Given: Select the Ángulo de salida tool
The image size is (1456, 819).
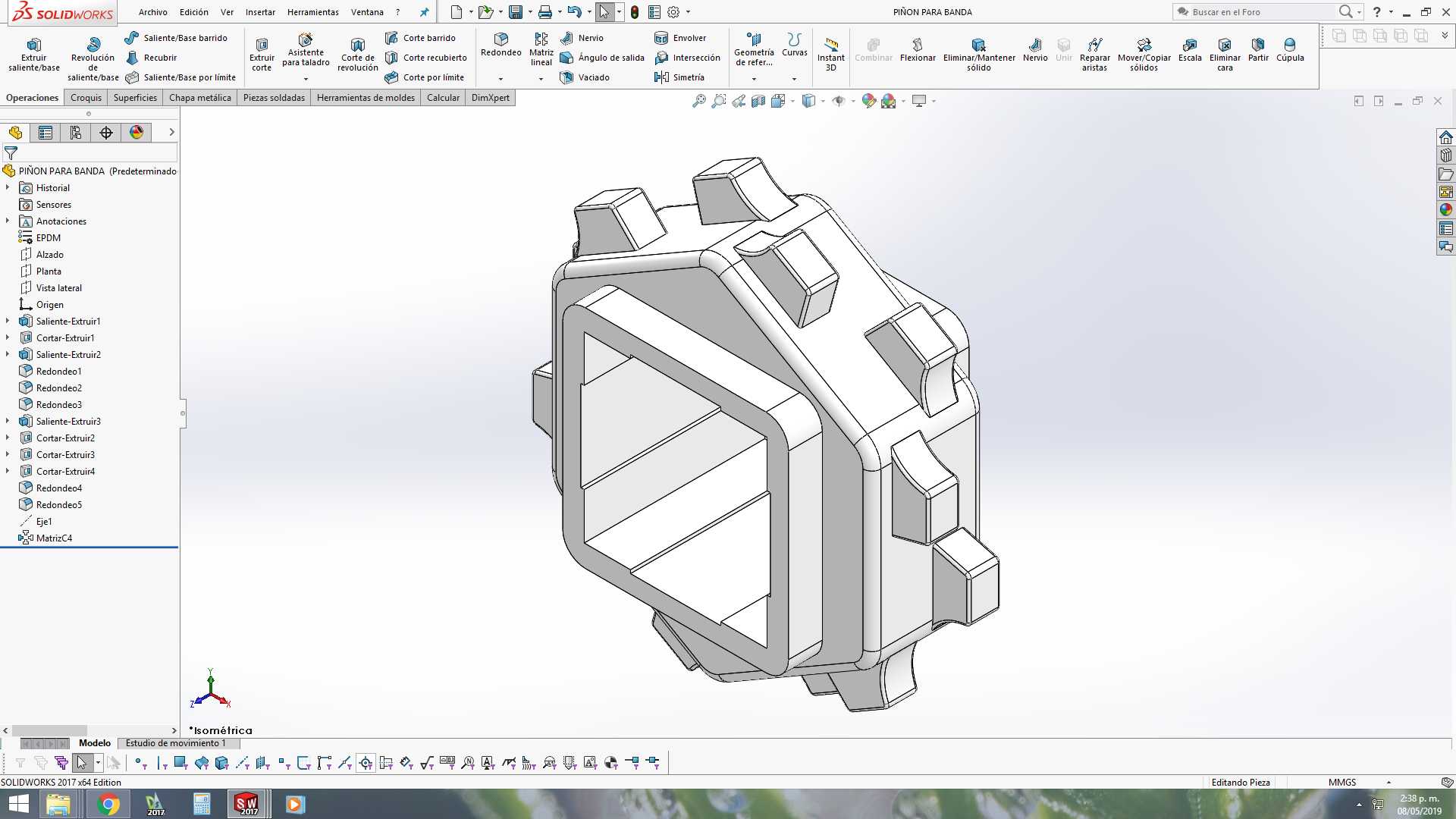Looking at the screenshot, I should point(602,58).
